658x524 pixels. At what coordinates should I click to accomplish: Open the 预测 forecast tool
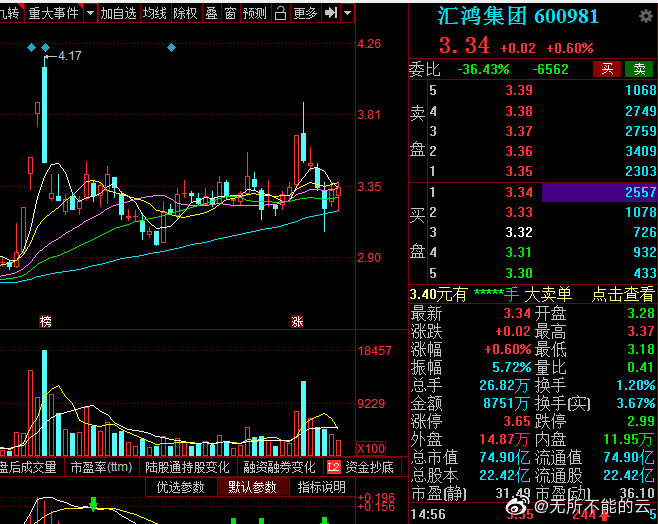point(254,13)
